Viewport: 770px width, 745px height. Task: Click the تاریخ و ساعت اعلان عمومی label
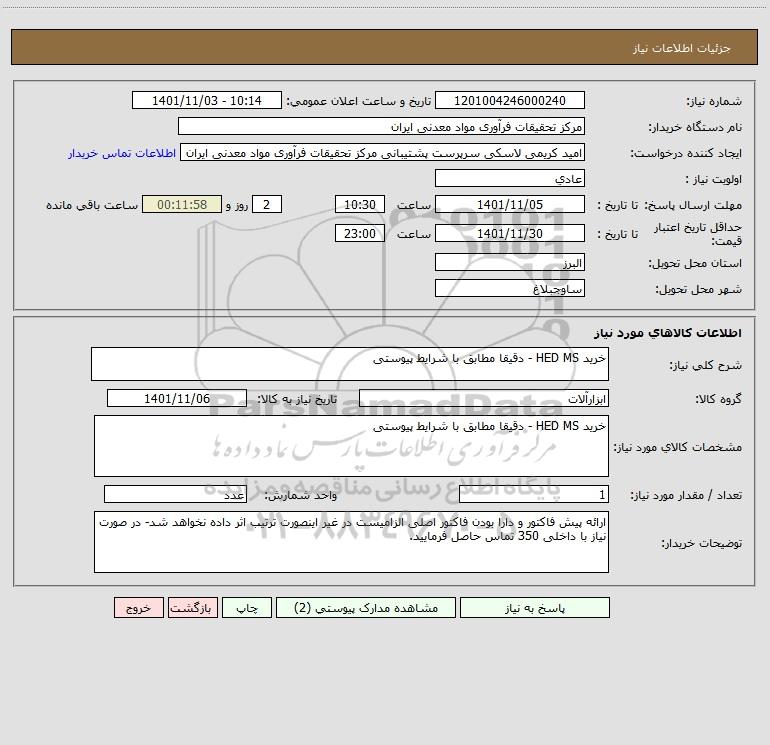[359, 101]
